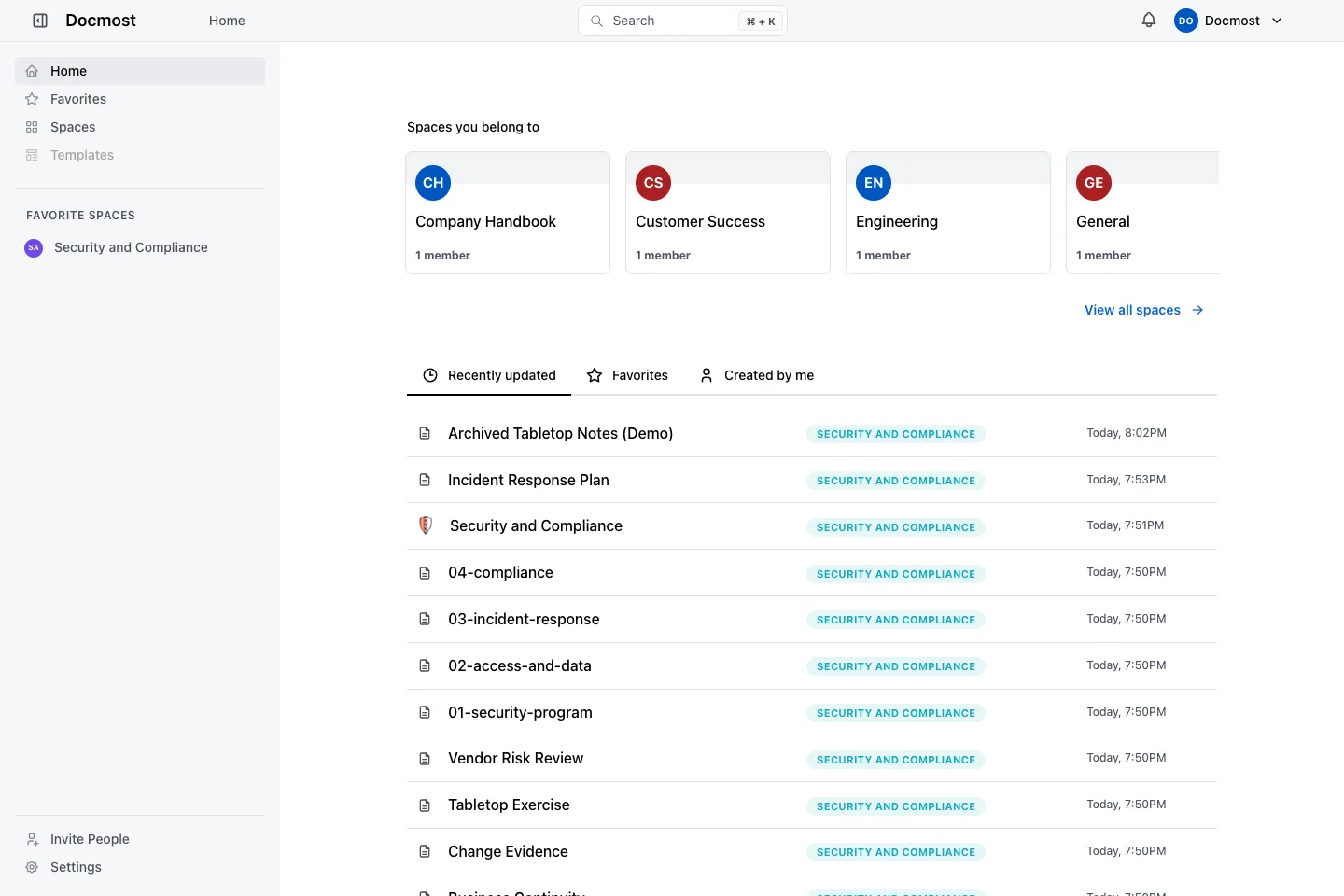The width and height of the screenshot is (1344, 896).
Task: Open Favorites in the sidebar
Action: pyautogui.click(x=140, y=99)
